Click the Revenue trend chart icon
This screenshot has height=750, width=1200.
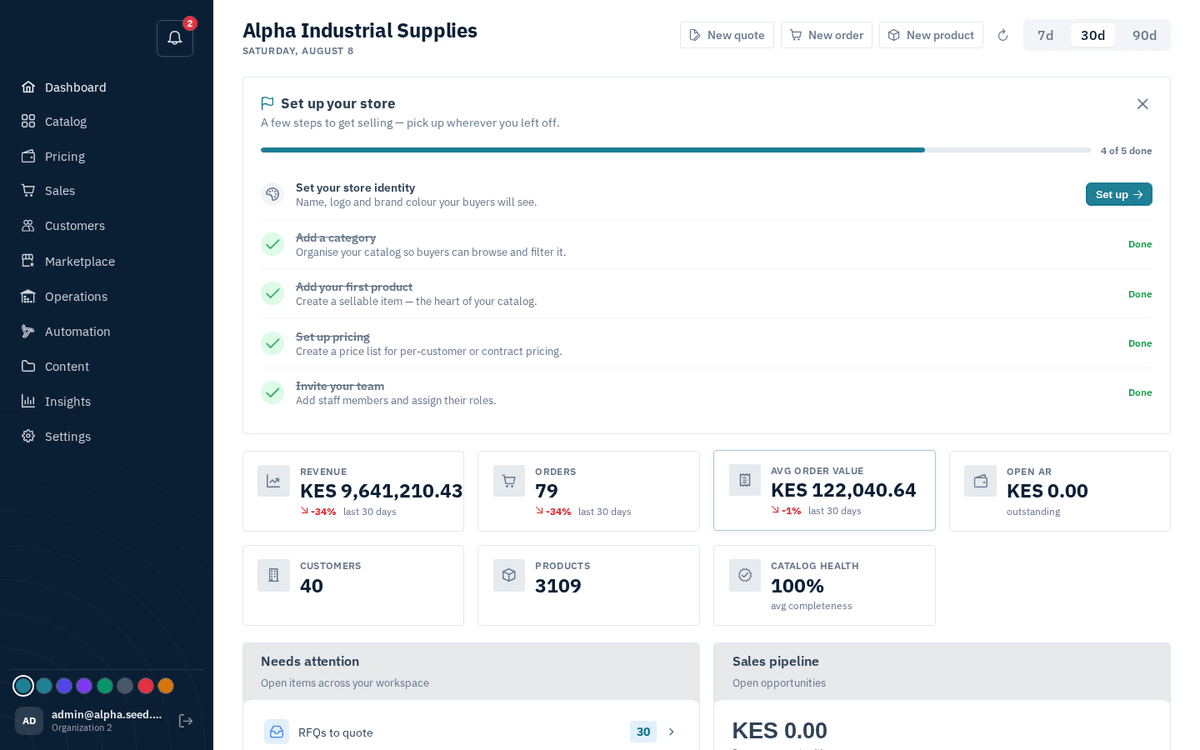[274, 481]
